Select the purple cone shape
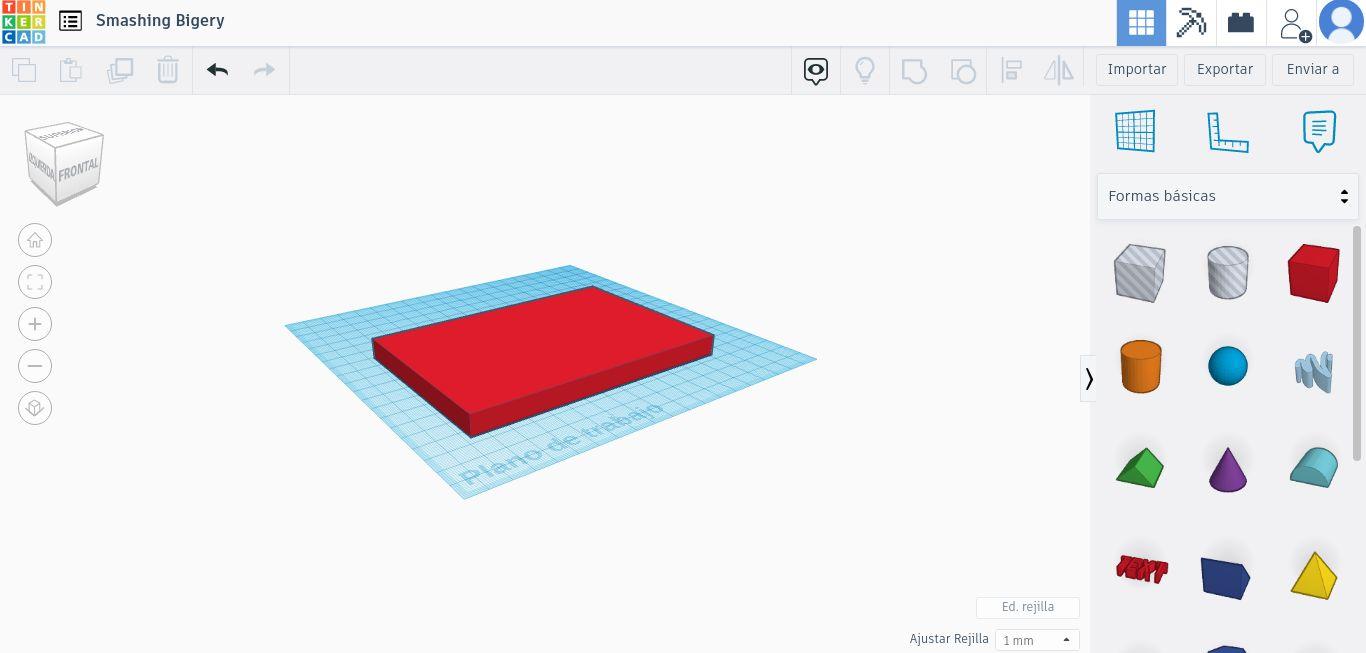Image resolution: width=1366 pixels, height=653 pixels. 1227,469
